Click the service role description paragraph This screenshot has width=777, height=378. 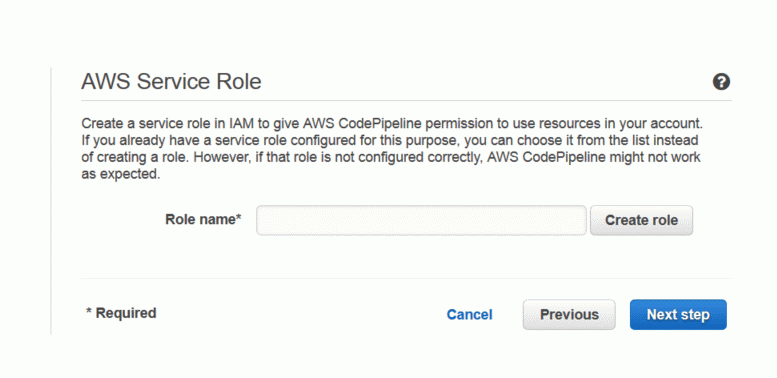[392, 149]
